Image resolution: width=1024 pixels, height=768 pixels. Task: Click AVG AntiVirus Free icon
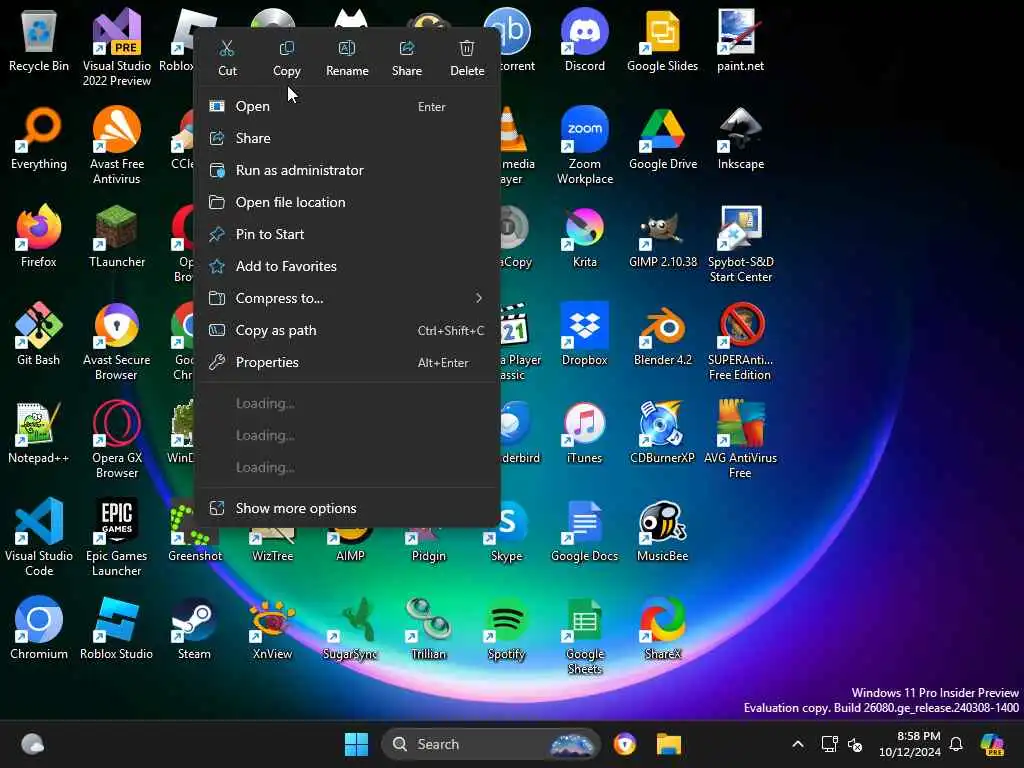pos(740,439)
